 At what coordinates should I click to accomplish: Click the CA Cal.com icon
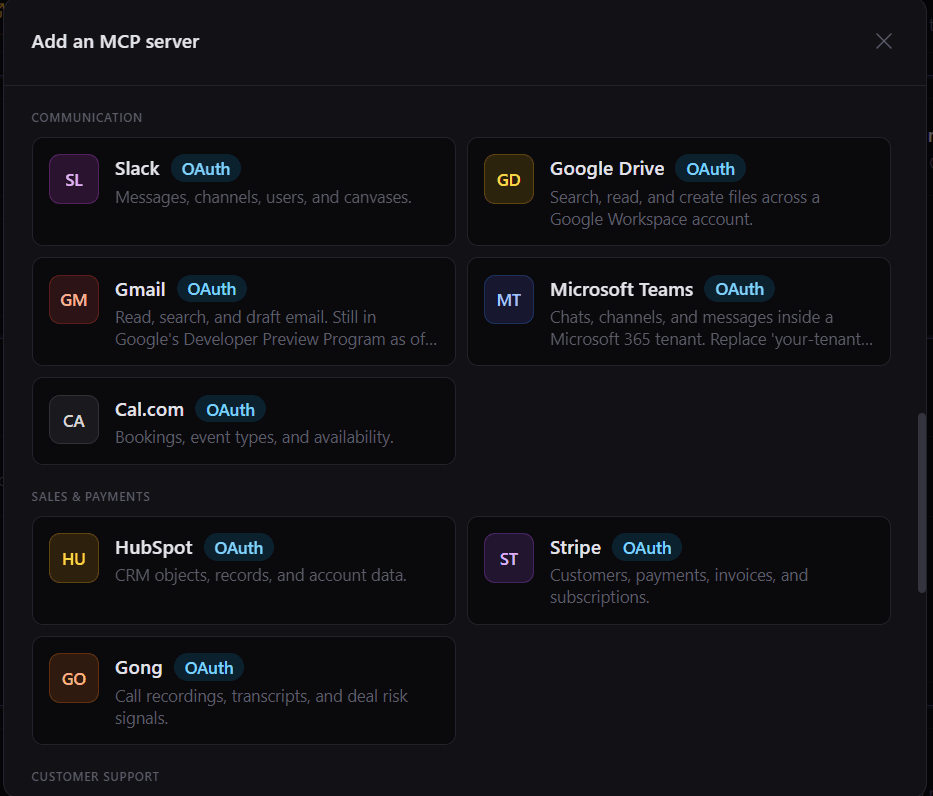74,420
